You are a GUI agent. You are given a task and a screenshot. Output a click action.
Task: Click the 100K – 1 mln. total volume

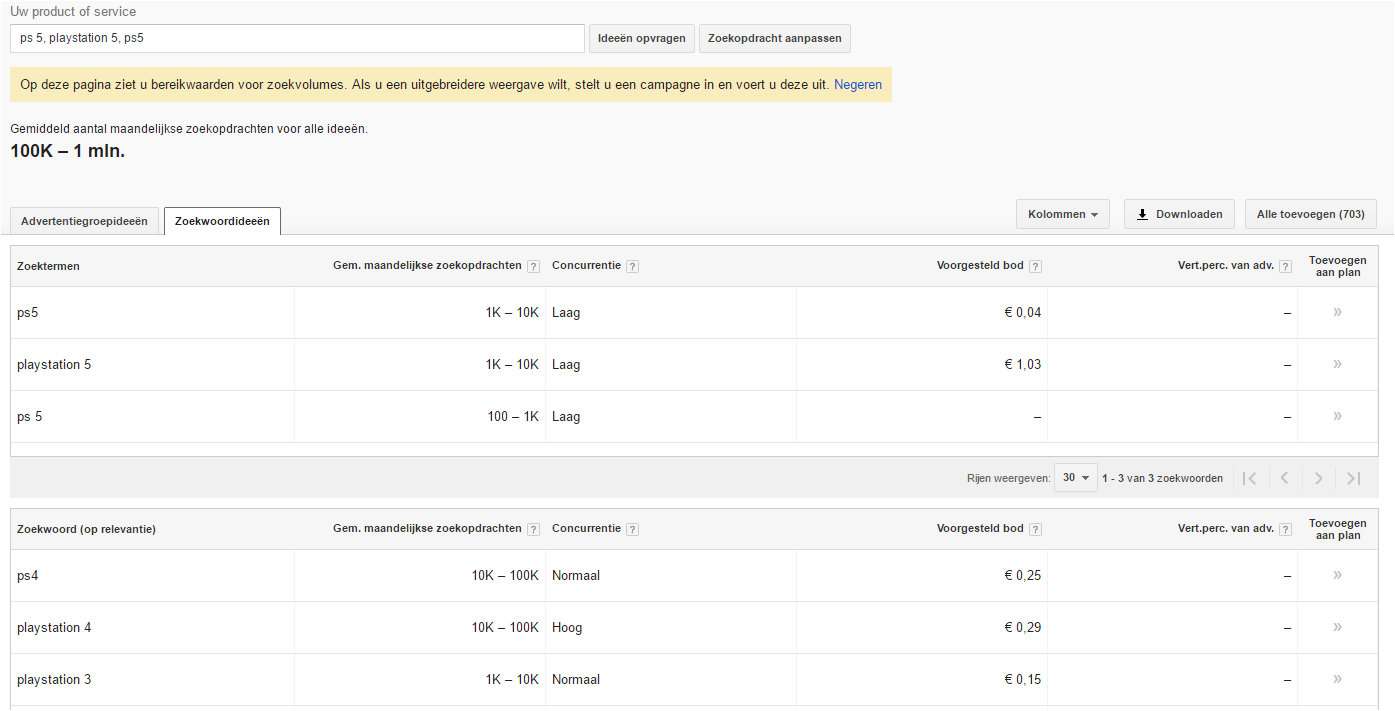[x=68, y=151]
